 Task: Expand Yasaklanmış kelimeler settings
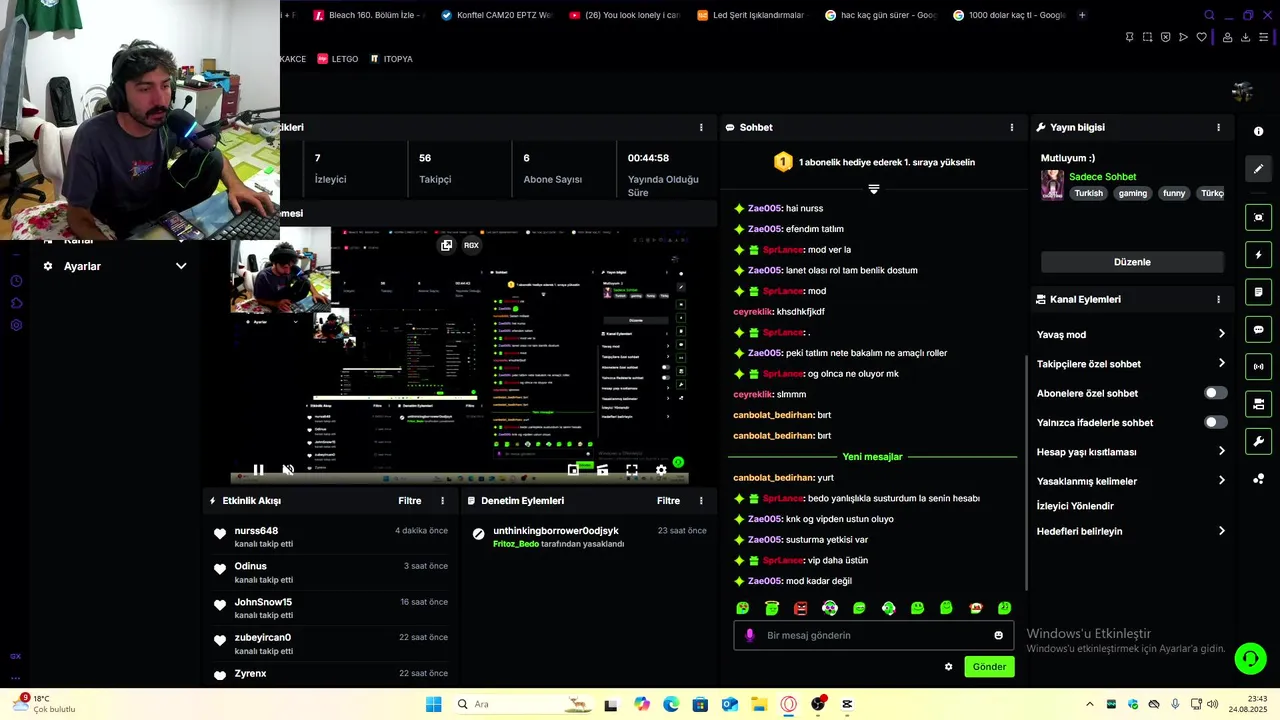click(1221, 480)
